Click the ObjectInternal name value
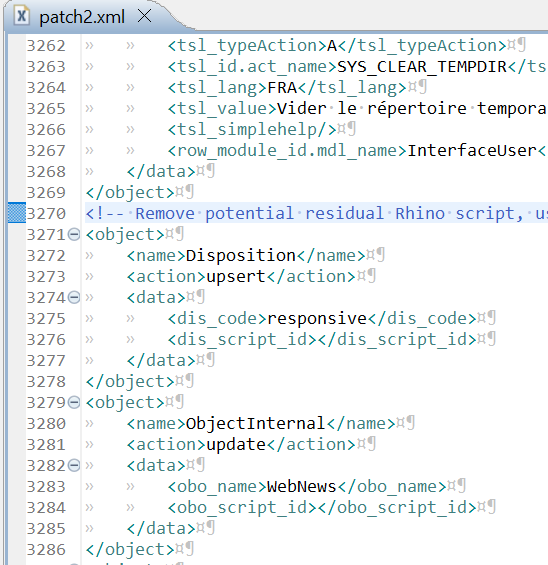This screenshot has width=548, height=565. click(x=255, y=423)
